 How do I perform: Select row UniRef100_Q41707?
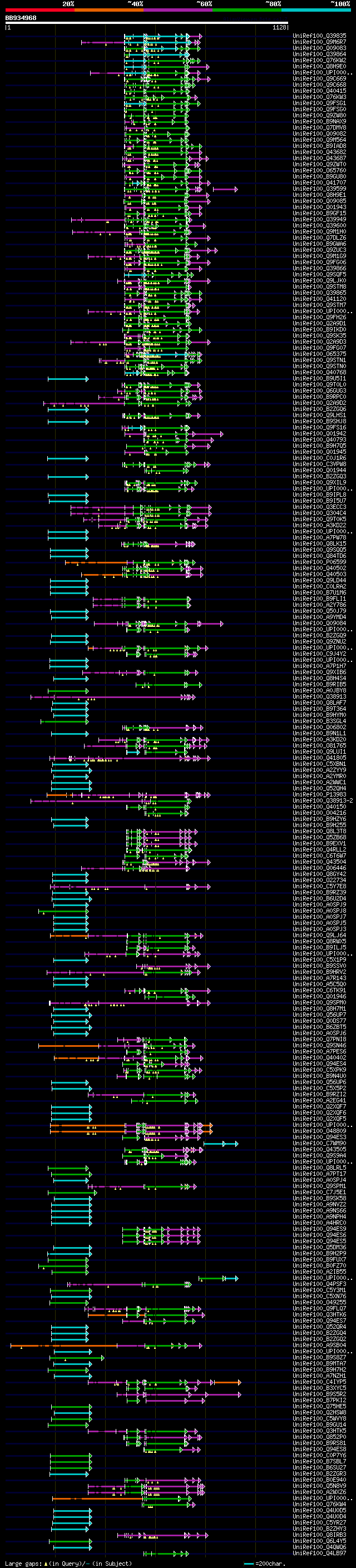319,182
